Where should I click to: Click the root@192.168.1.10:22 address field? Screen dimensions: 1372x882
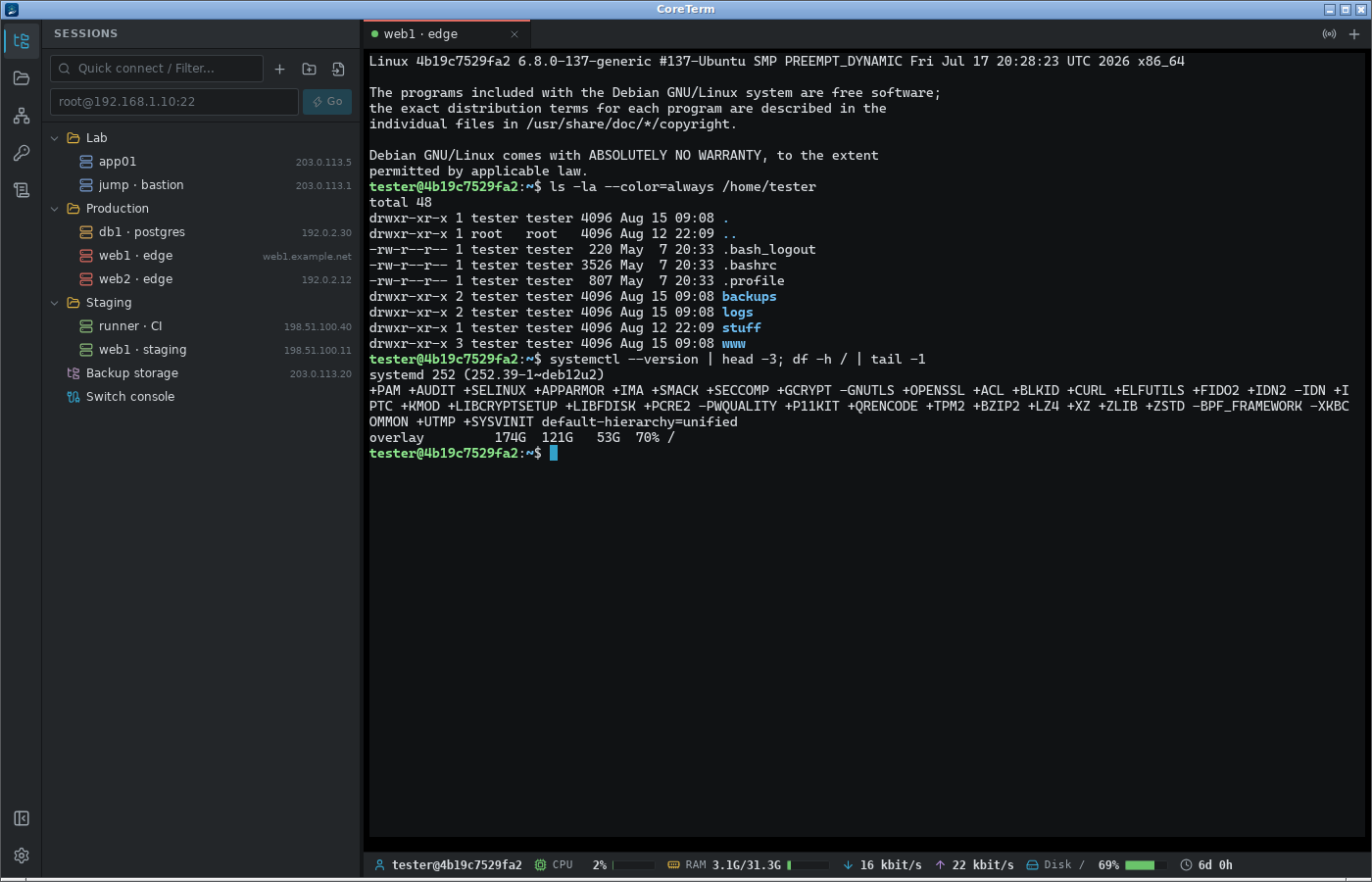click(x=174, y=102)
